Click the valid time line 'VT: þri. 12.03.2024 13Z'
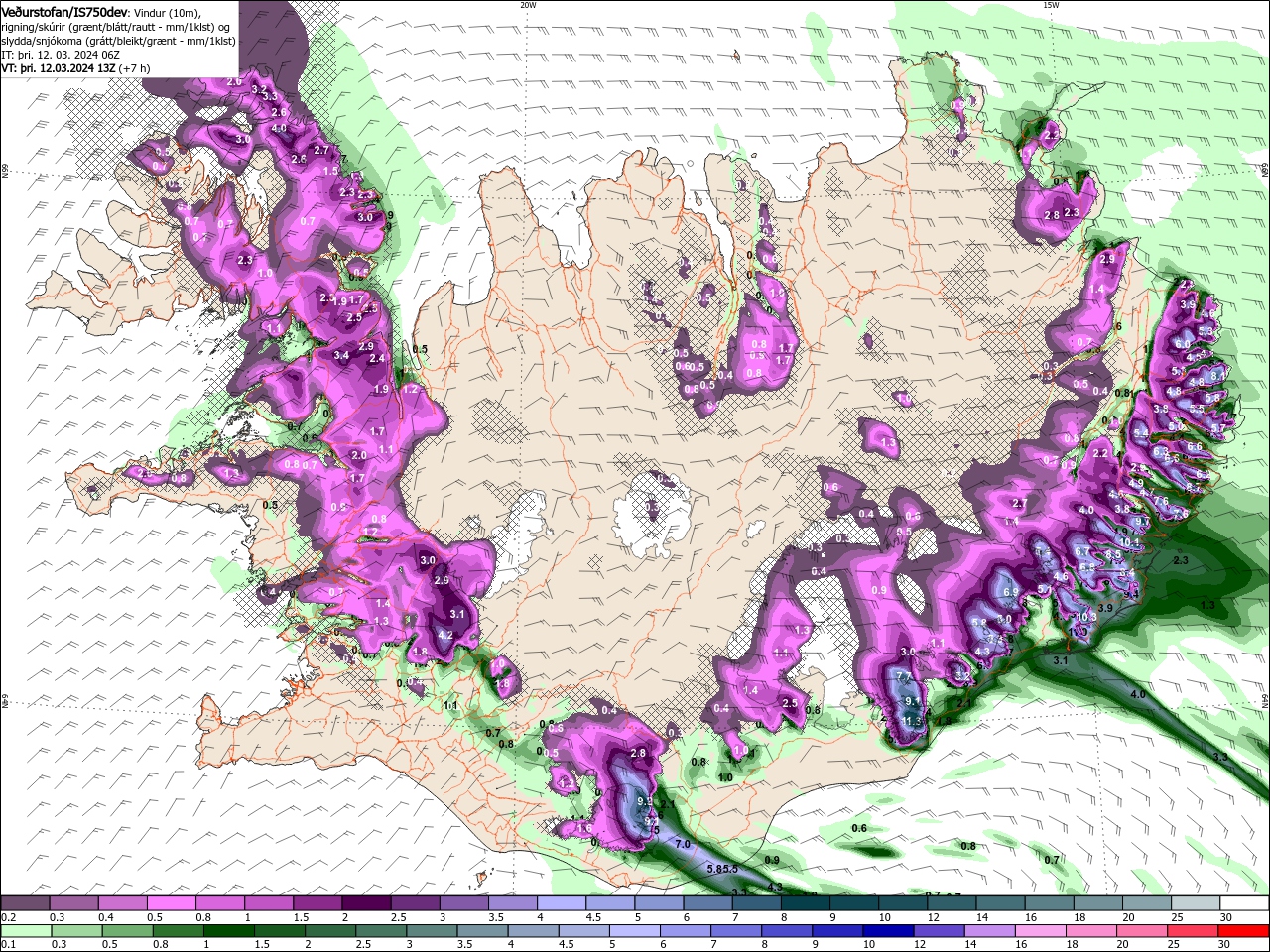This screenshot has height=952, width=1270. (x=58, y=68)
